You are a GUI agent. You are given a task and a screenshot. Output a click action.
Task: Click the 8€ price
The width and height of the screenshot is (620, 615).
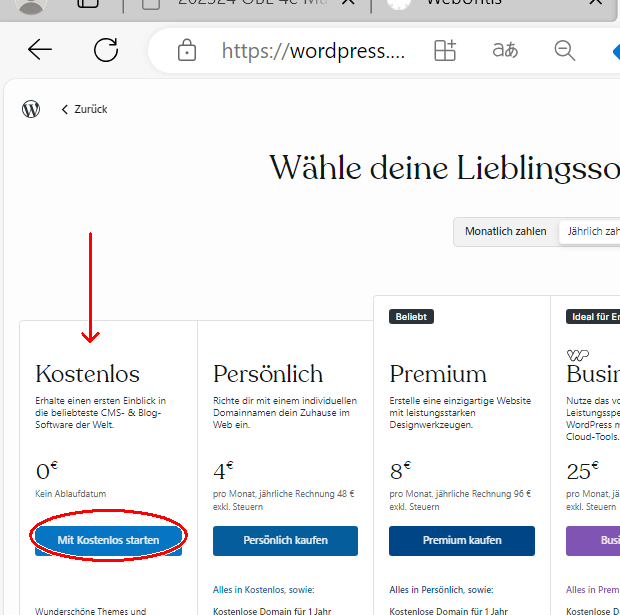[x=400, y=470]
